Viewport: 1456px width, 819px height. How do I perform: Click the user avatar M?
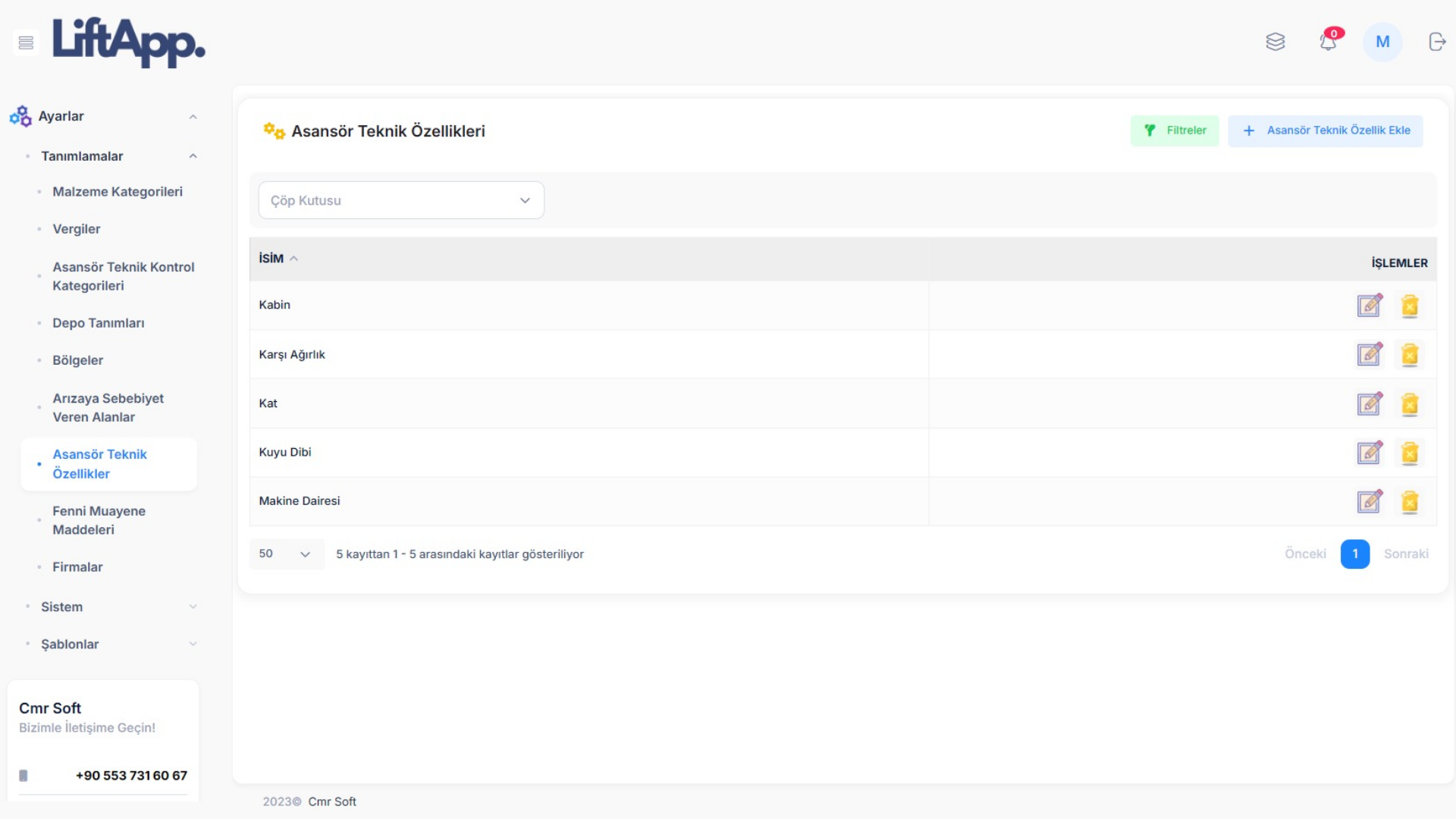point(1382,42)
